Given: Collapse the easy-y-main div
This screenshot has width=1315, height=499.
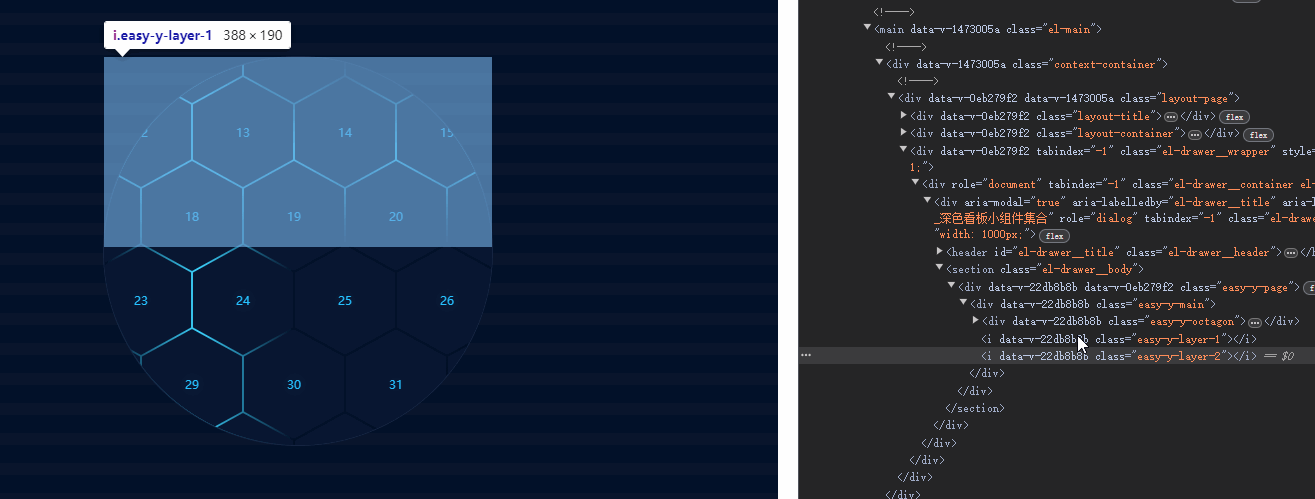Looking at the screenshot, I should pyautogui.click(x=964, y=303).
